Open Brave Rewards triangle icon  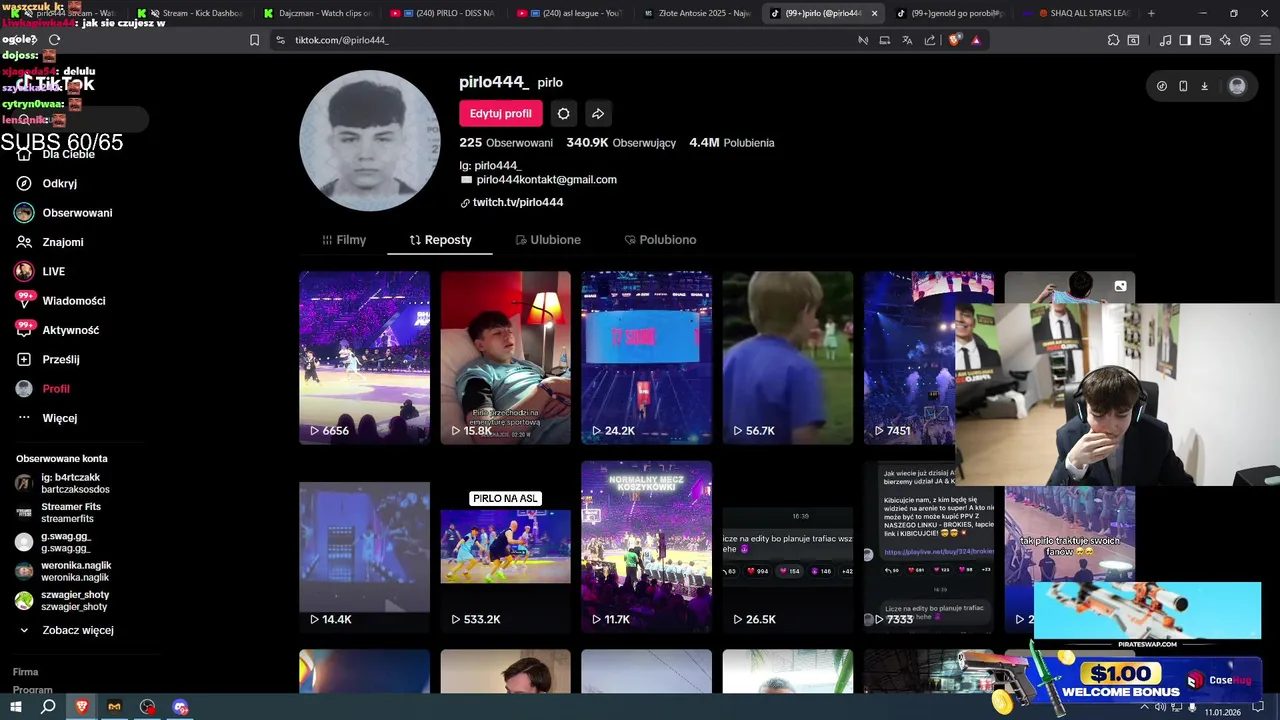click(x=976, y=40)
